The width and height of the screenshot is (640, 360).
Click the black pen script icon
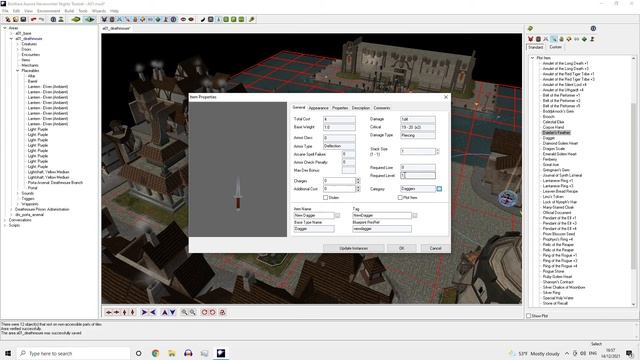(x=202, y=19)
